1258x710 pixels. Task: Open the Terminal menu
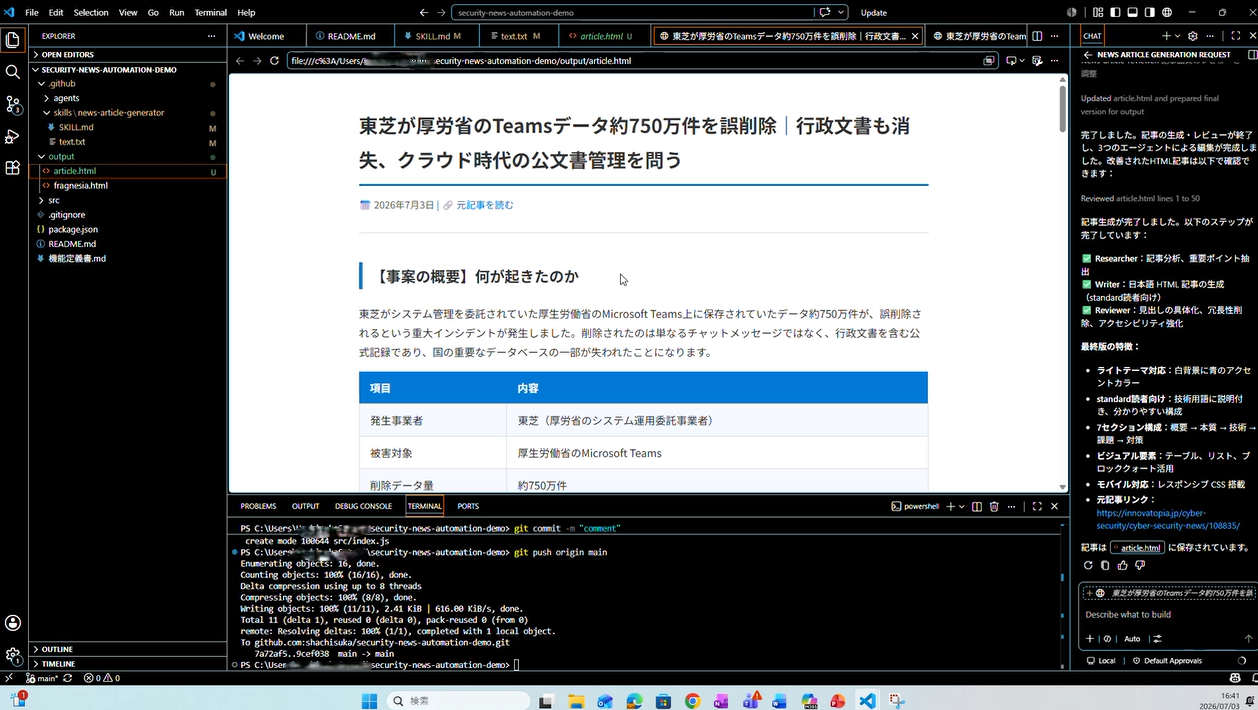pos(211,13)
